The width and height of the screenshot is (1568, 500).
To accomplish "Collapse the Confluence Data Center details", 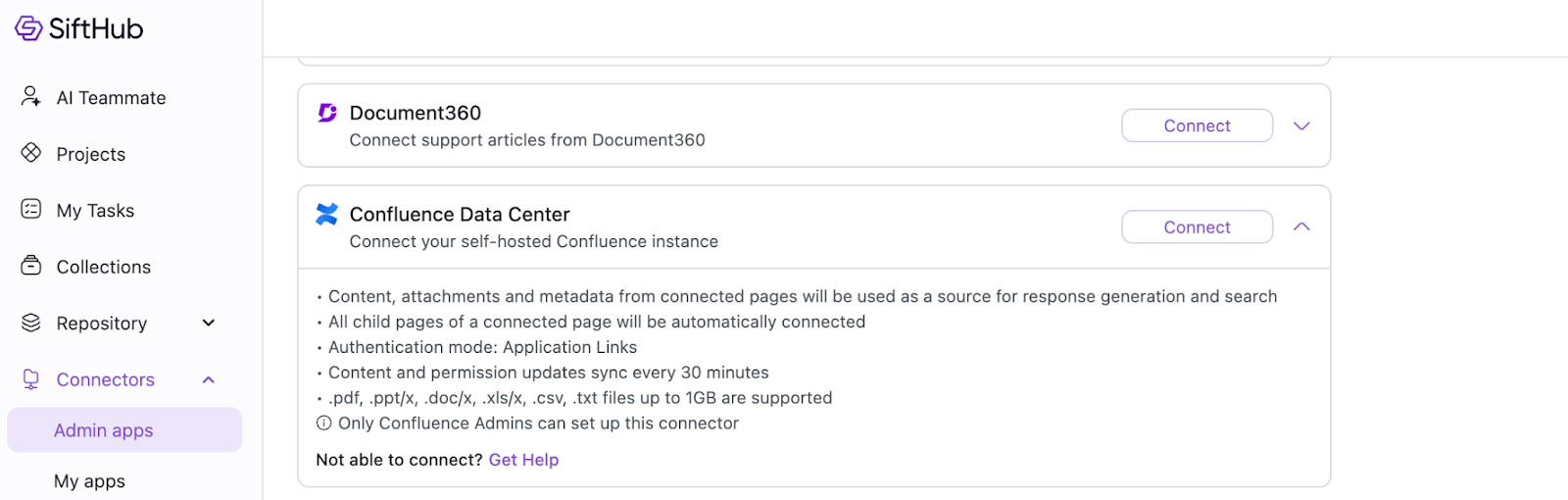I will (1301, 227).
